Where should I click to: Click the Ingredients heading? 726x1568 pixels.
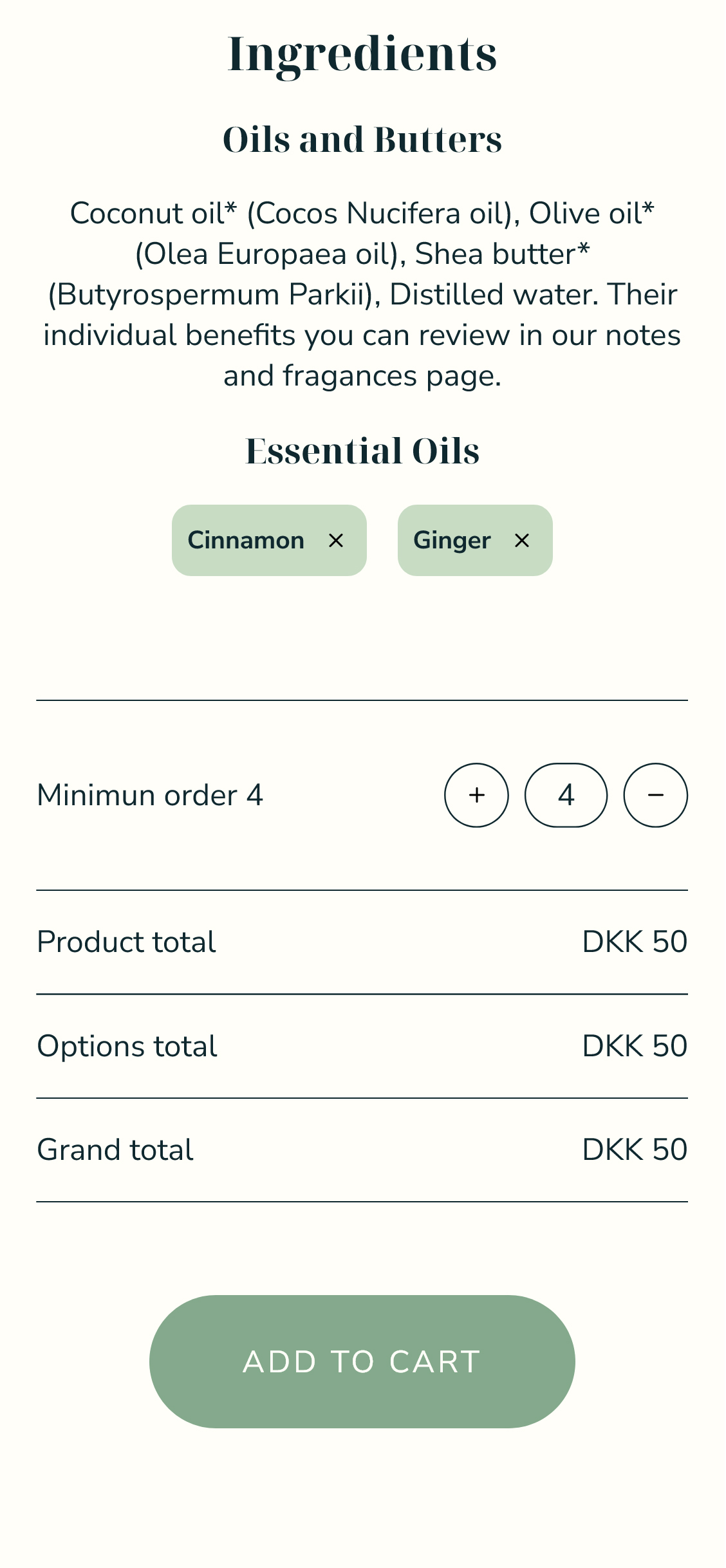point(362,54)
